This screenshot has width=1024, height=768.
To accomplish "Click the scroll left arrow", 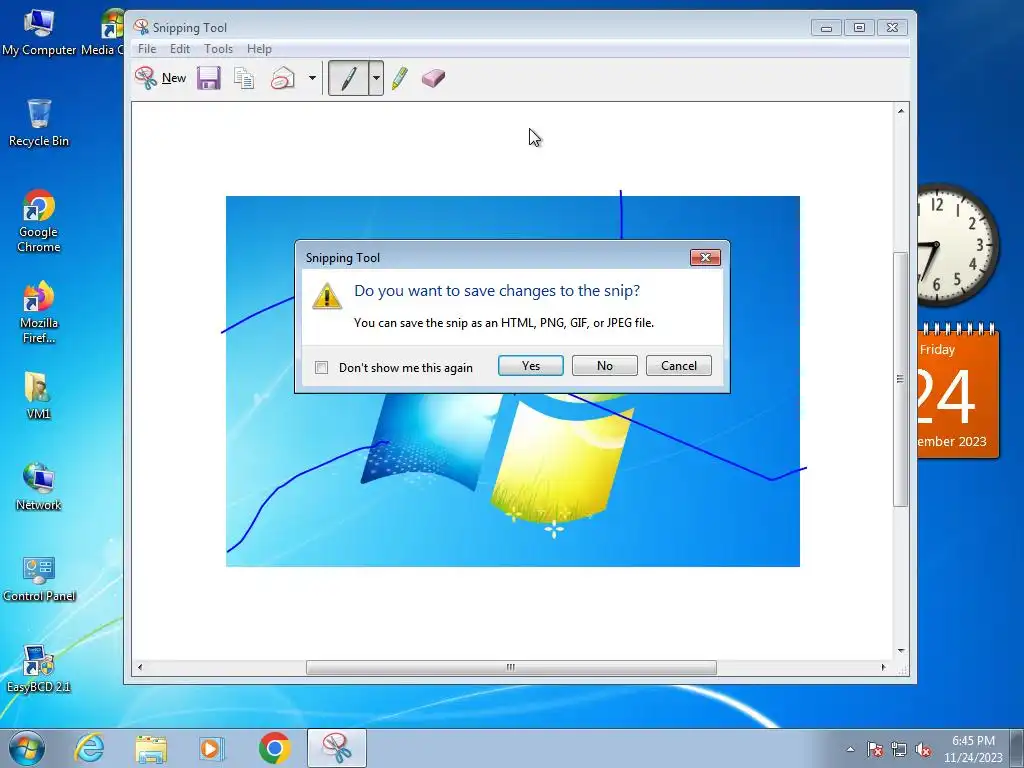I will click(x=140, y=667).
